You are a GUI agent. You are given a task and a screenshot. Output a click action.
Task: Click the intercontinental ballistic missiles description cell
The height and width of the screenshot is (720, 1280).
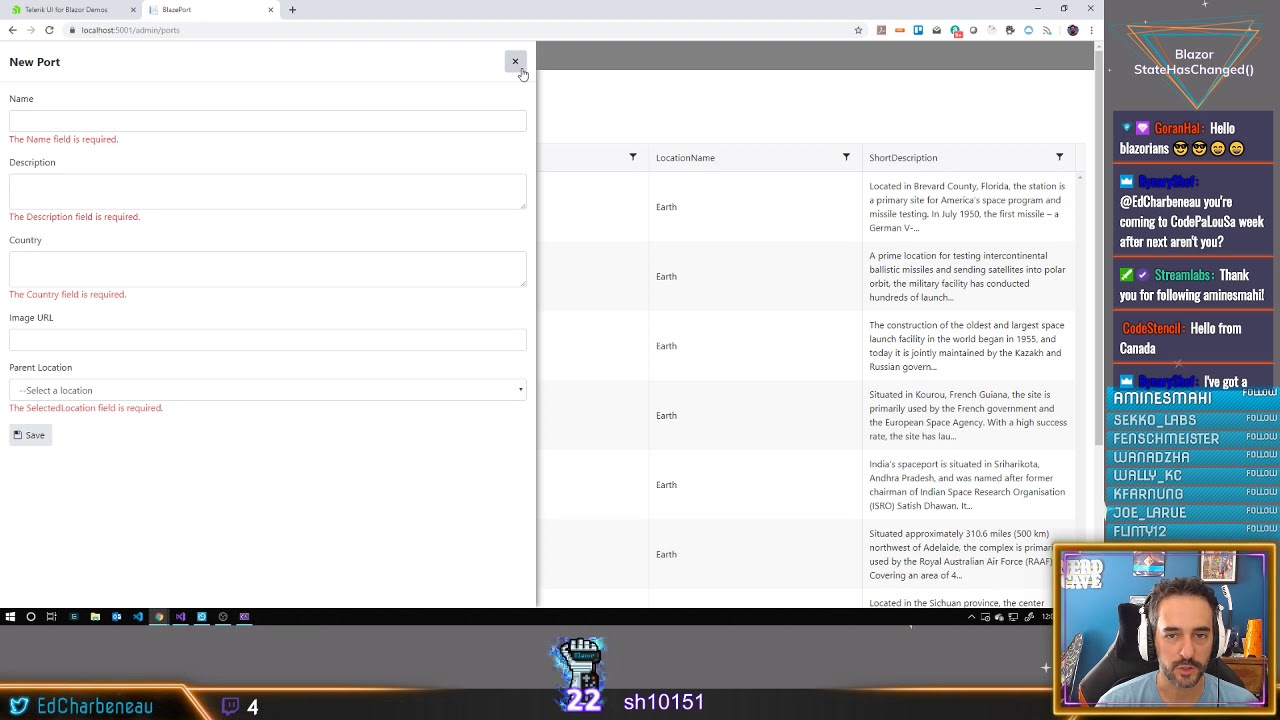coord(968,276)
